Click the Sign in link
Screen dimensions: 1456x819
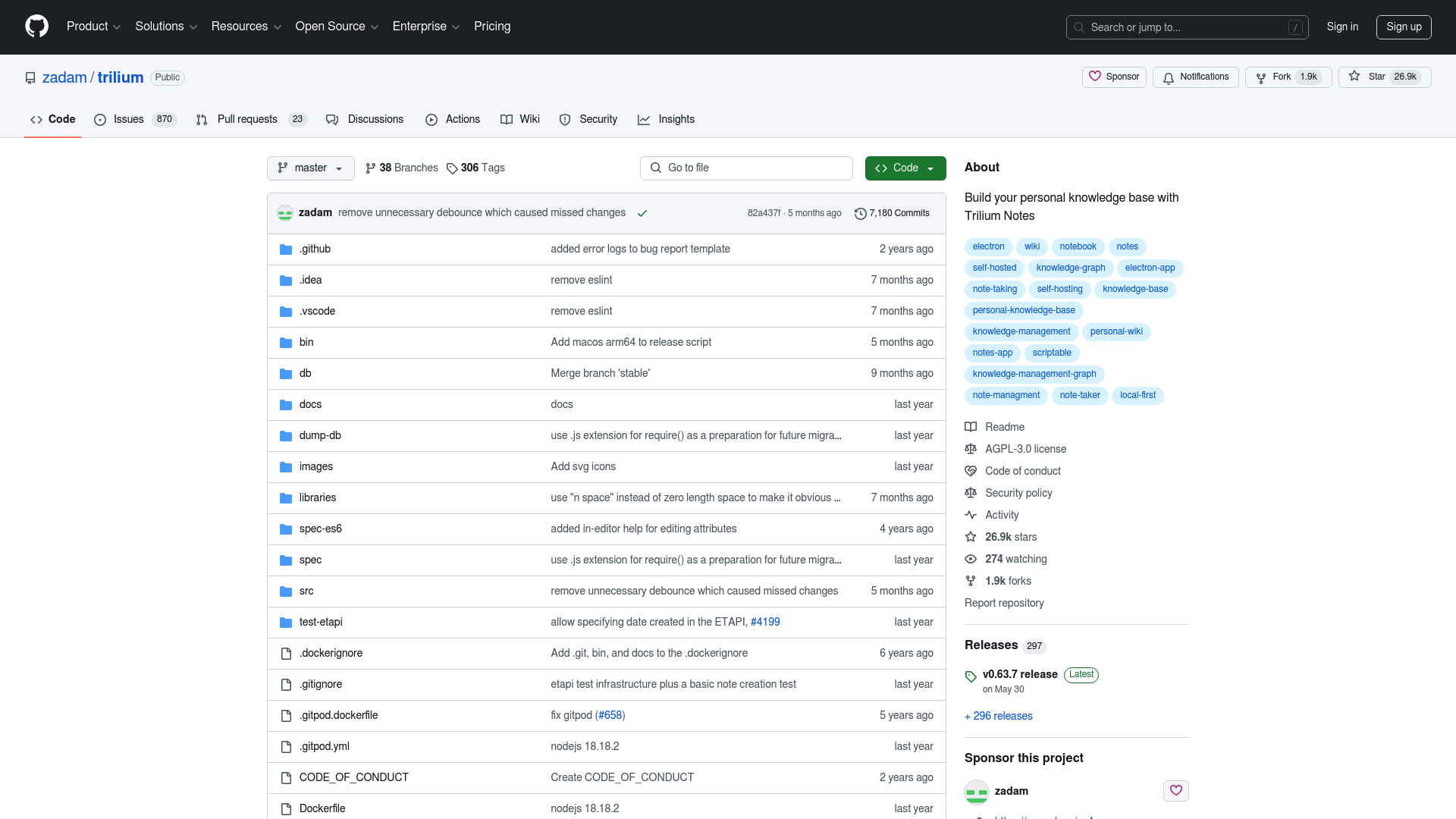point(1342,27)
